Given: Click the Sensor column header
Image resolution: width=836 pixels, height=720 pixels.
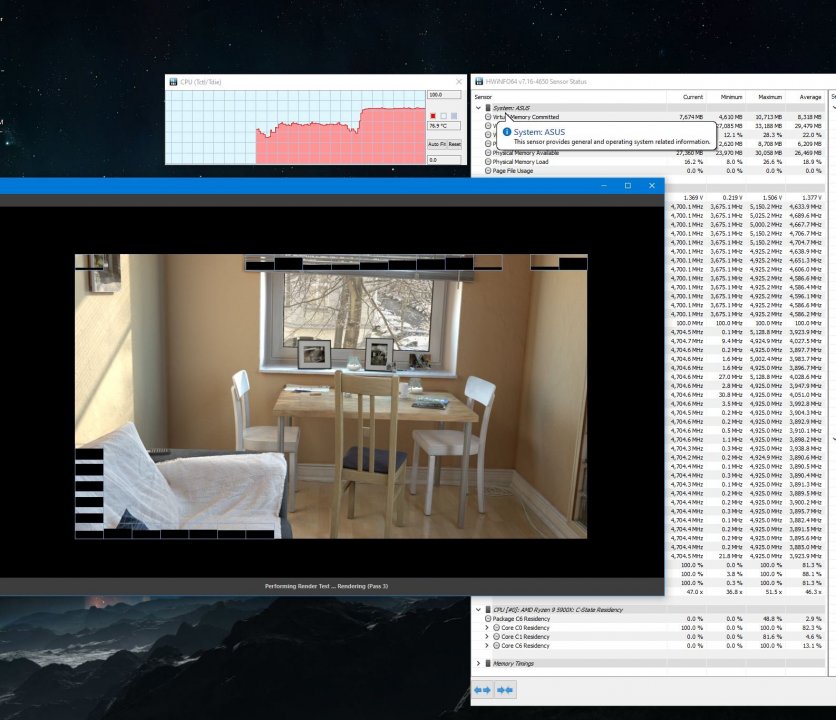Looking at the screenshot, I should [x=483, y=97].
